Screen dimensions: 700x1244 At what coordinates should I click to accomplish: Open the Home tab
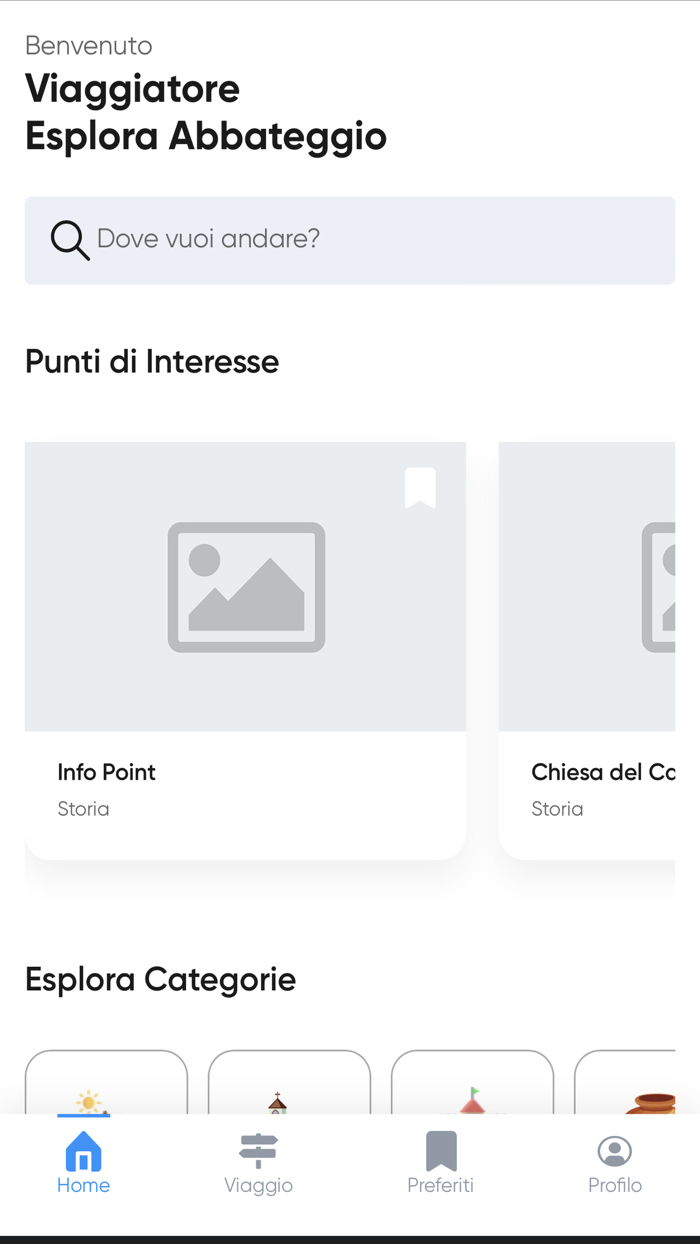(x=83, y=1164)
